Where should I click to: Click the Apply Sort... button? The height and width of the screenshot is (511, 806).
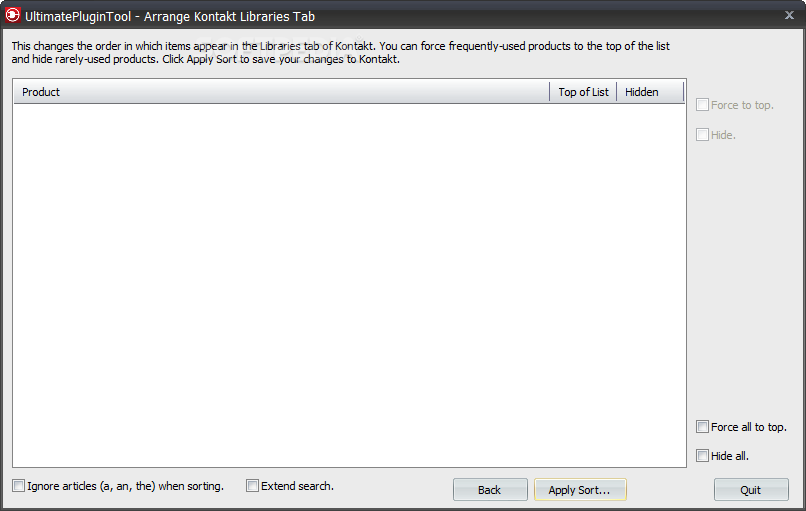point(580,489)
